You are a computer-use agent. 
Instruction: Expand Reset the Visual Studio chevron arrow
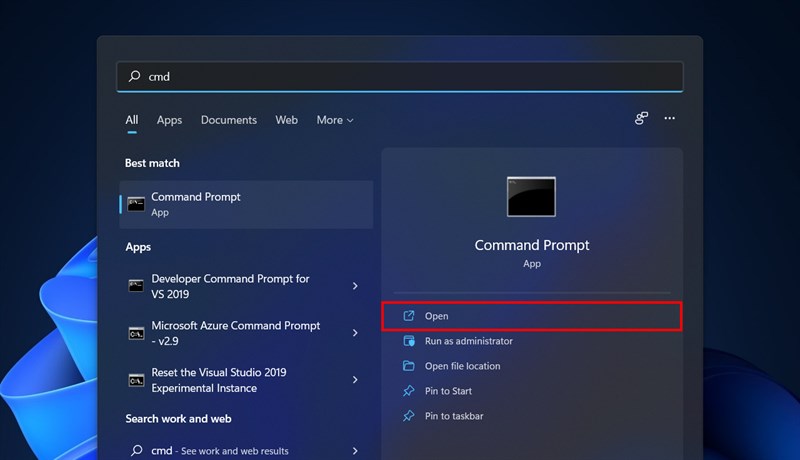point(355,380)
